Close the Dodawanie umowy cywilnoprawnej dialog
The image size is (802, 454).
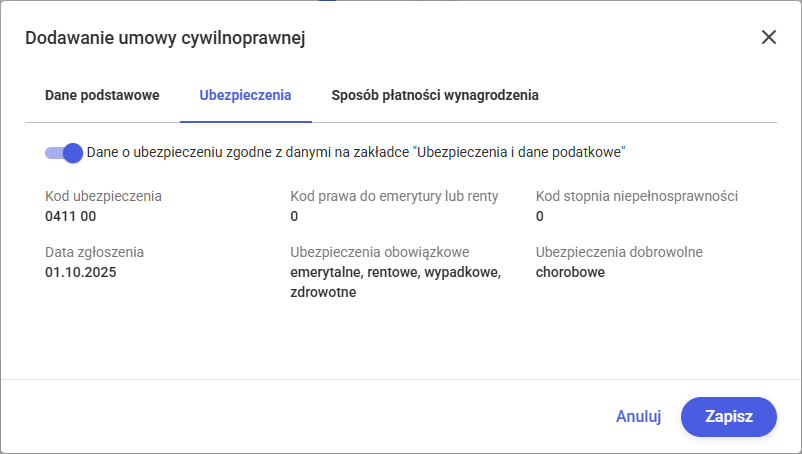tap(769, 37)
